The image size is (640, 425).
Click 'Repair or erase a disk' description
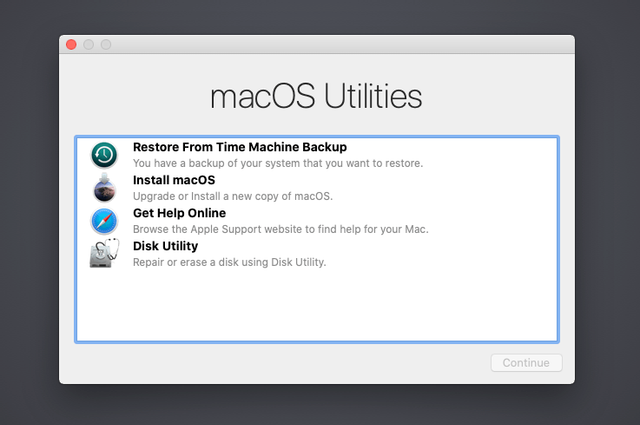point(229,262)
